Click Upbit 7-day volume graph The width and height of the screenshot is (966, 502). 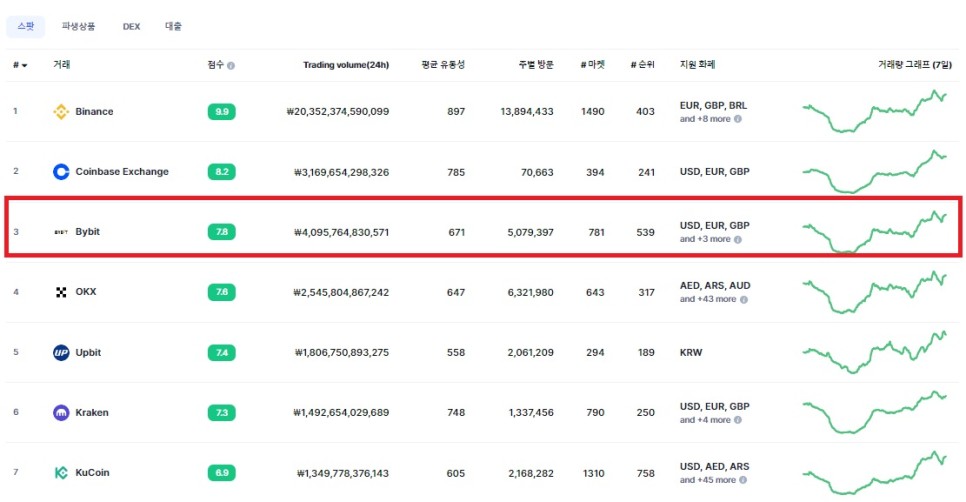coord(875,352)
